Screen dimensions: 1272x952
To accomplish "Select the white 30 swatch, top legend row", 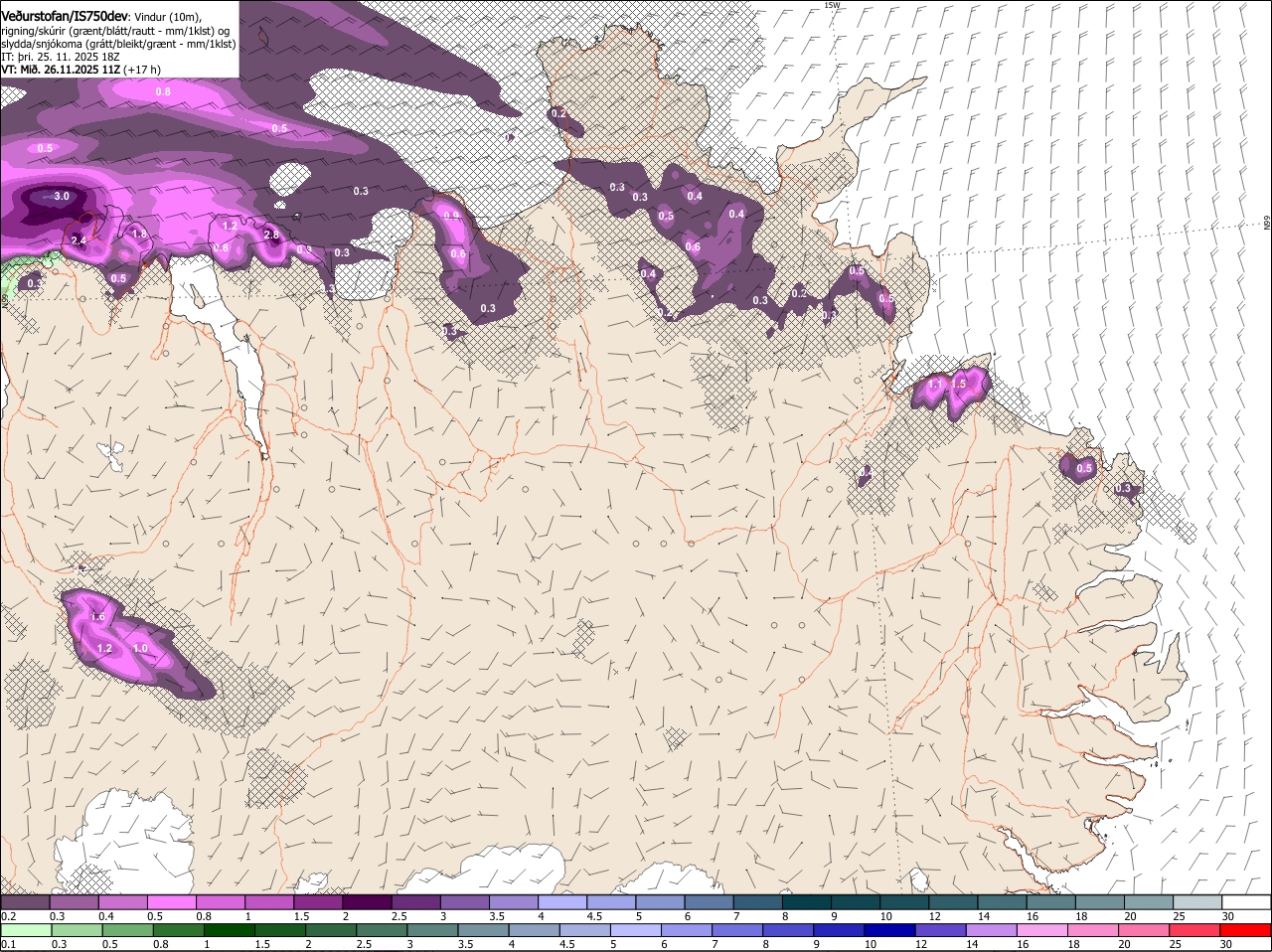I will [1247, 903].
